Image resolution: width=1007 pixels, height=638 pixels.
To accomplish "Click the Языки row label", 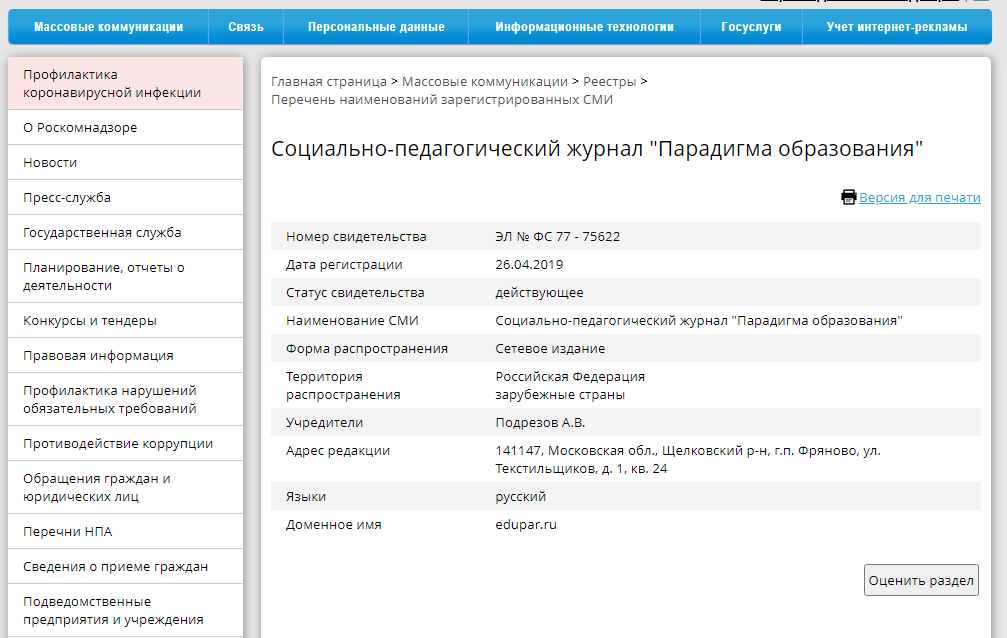I will click(306, 497).
